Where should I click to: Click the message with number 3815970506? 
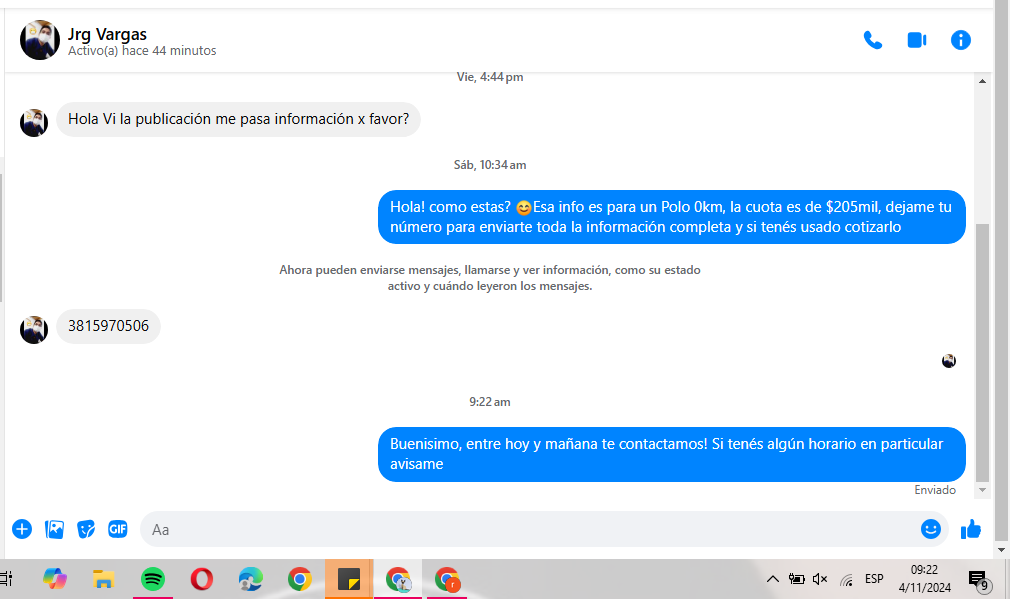(108, 326)
